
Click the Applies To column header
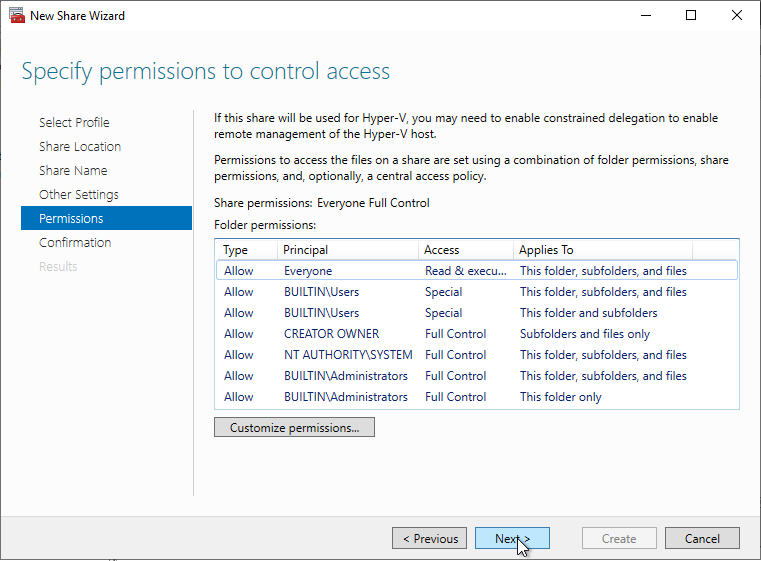click(x=546, y=250)
